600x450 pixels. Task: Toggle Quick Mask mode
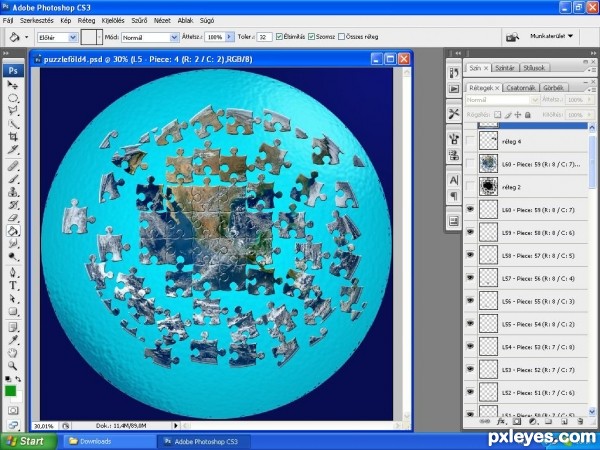(x=13, y=411)
